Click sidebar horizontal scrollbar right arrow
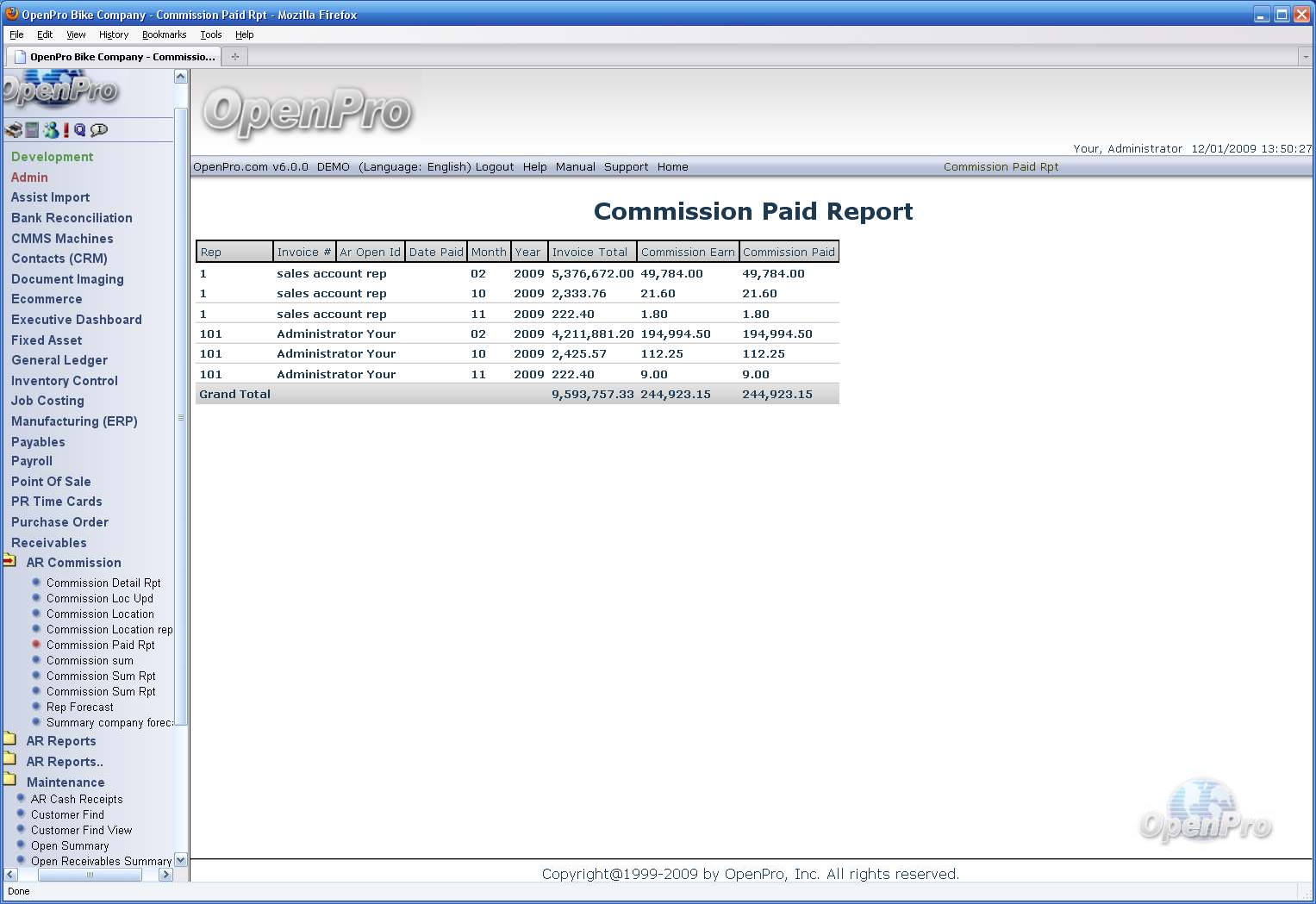 coord(165,875)
